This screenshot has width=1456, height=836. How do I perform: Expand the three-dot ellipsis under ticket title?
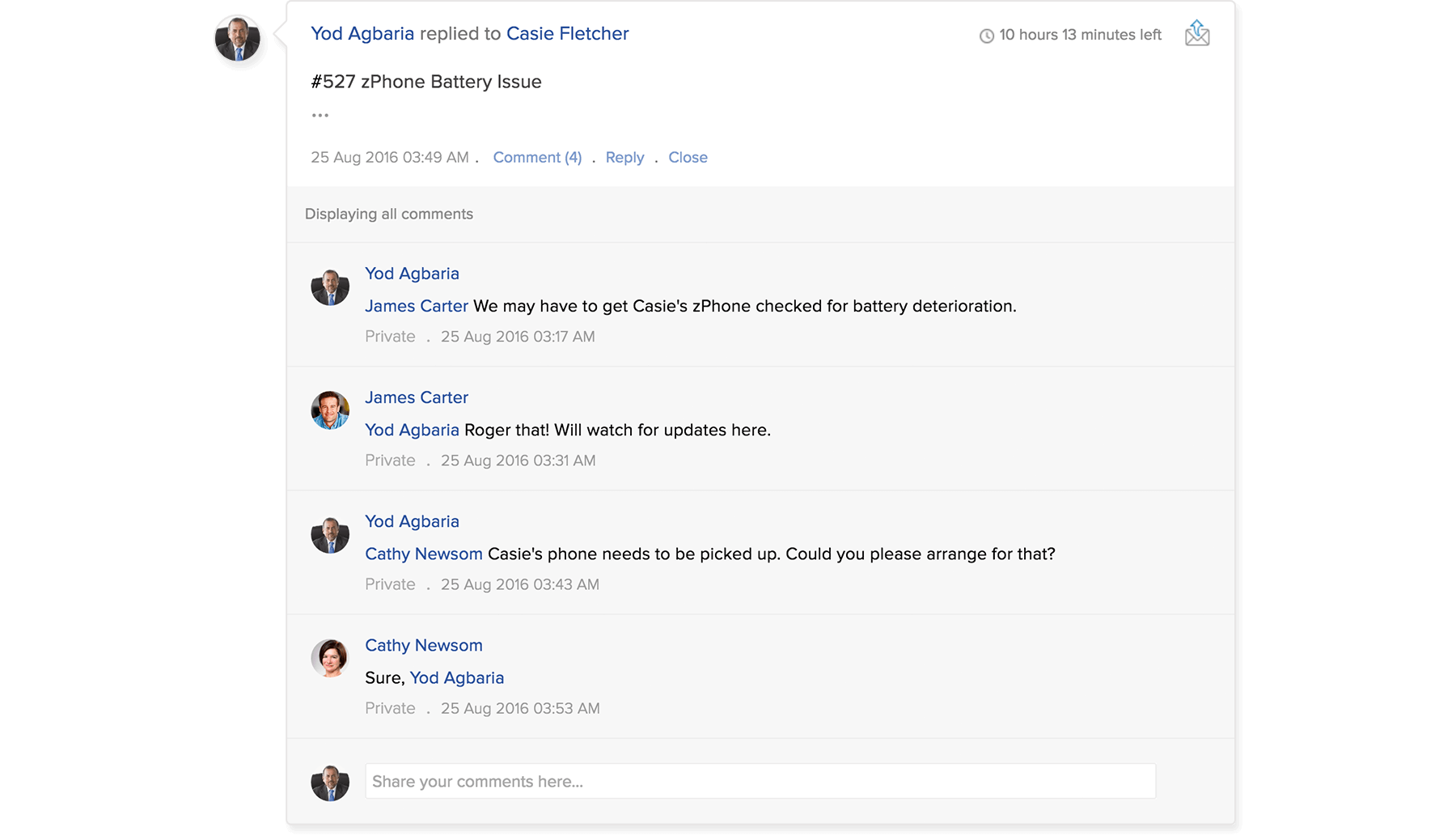pos(320,115)
